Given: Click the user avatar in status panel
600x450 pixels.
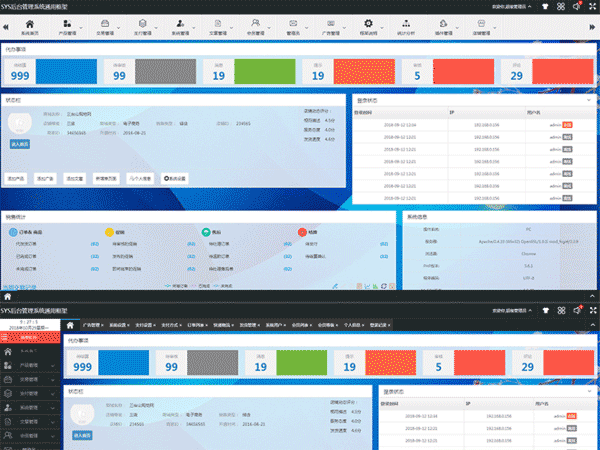Looking at the screenshot, I should click(x=19, y=124).
